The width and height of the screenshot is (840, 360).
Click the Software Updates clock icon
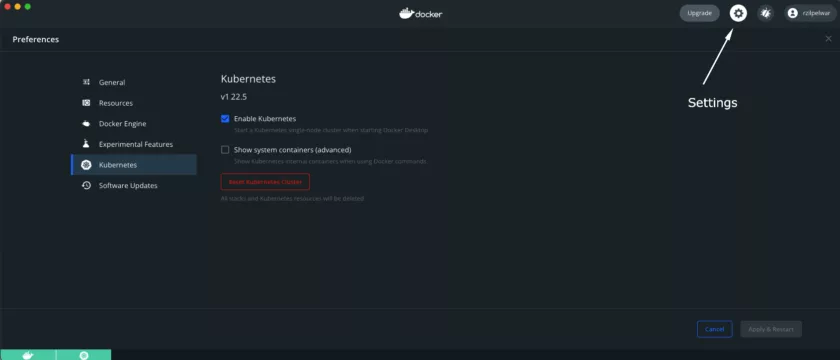coord(86,185)
